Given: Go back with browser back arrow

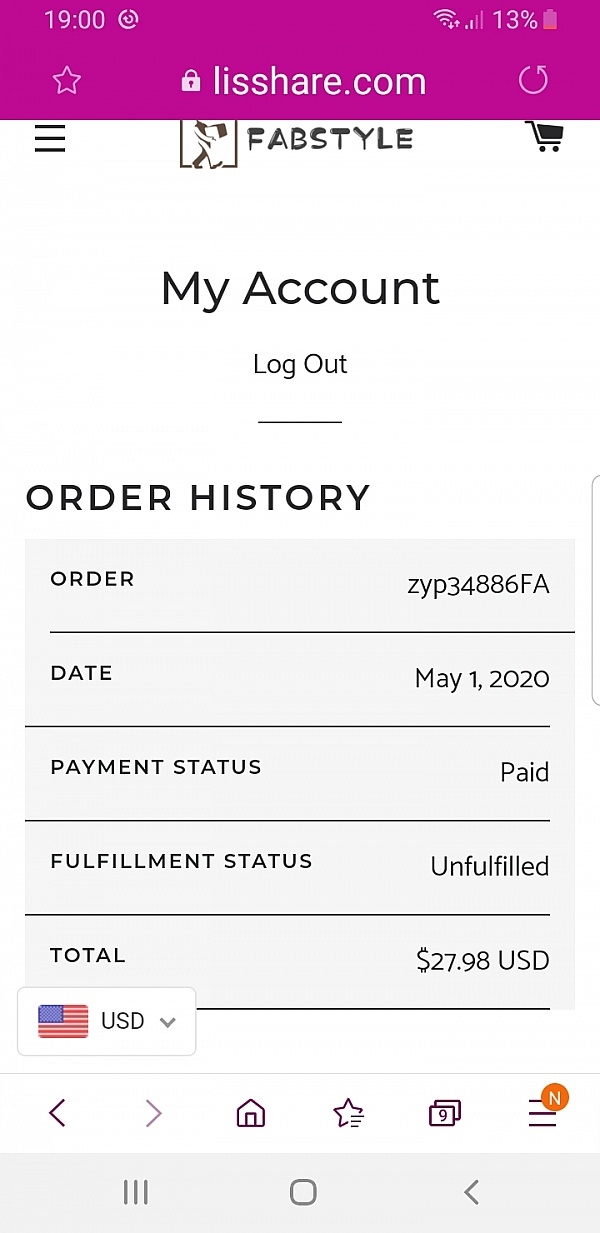Looking at the screenshot, I should coord(57,1112).
